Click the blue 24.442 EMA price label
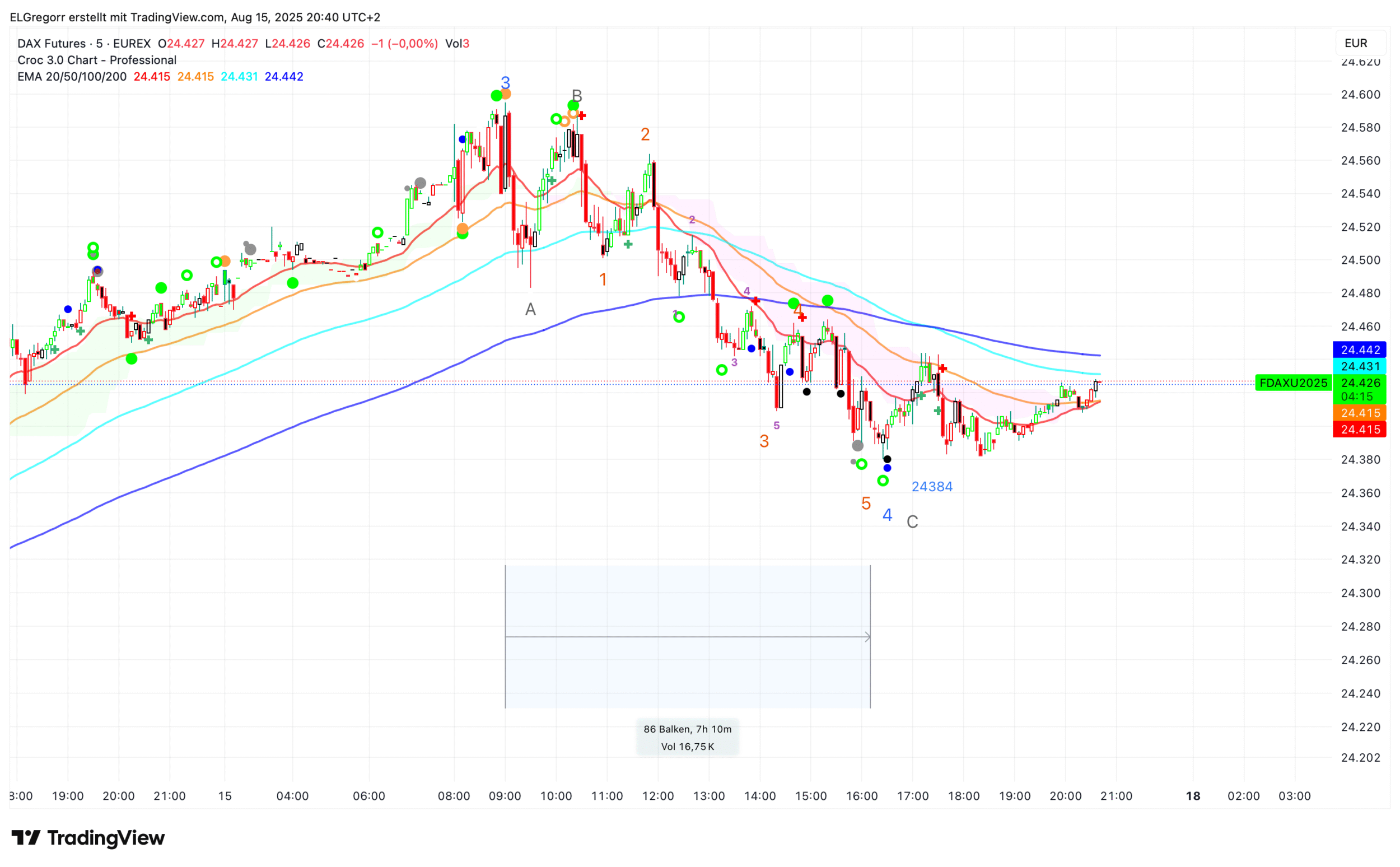Screen dimensions: 1400x867 (1360, 350)
